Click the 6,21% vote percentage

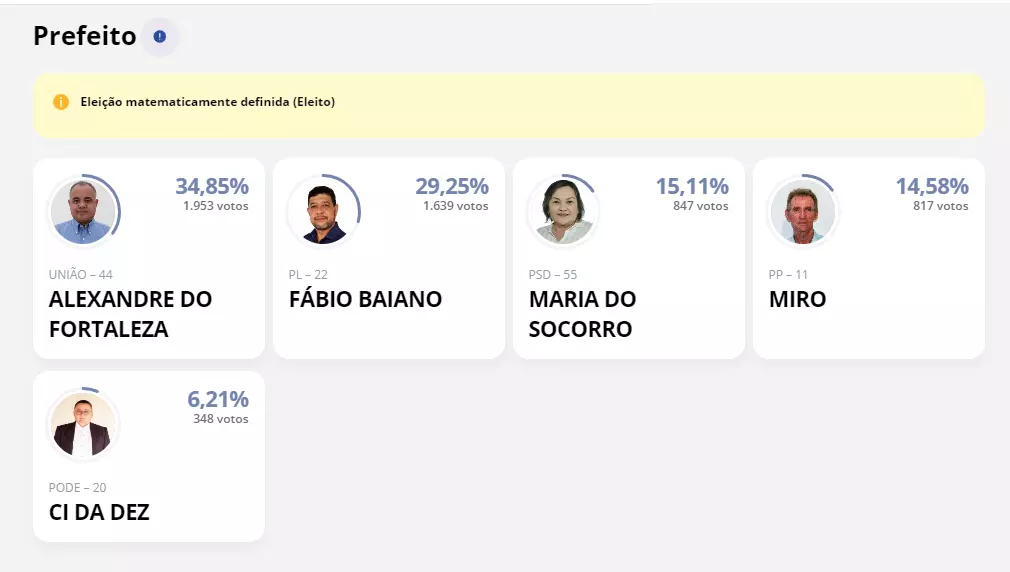point(218,399)
